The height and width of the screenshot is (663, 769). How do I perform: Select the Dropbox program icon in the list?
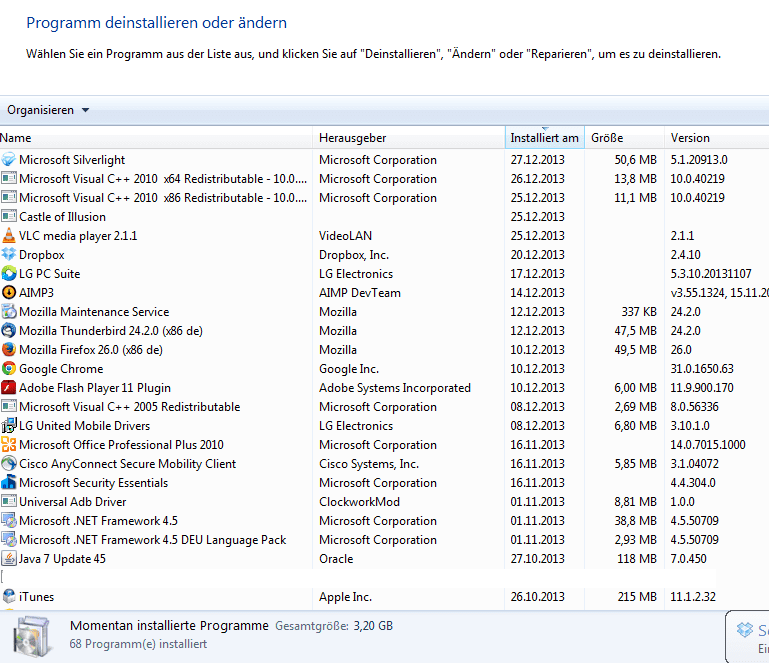click(9, 255)
